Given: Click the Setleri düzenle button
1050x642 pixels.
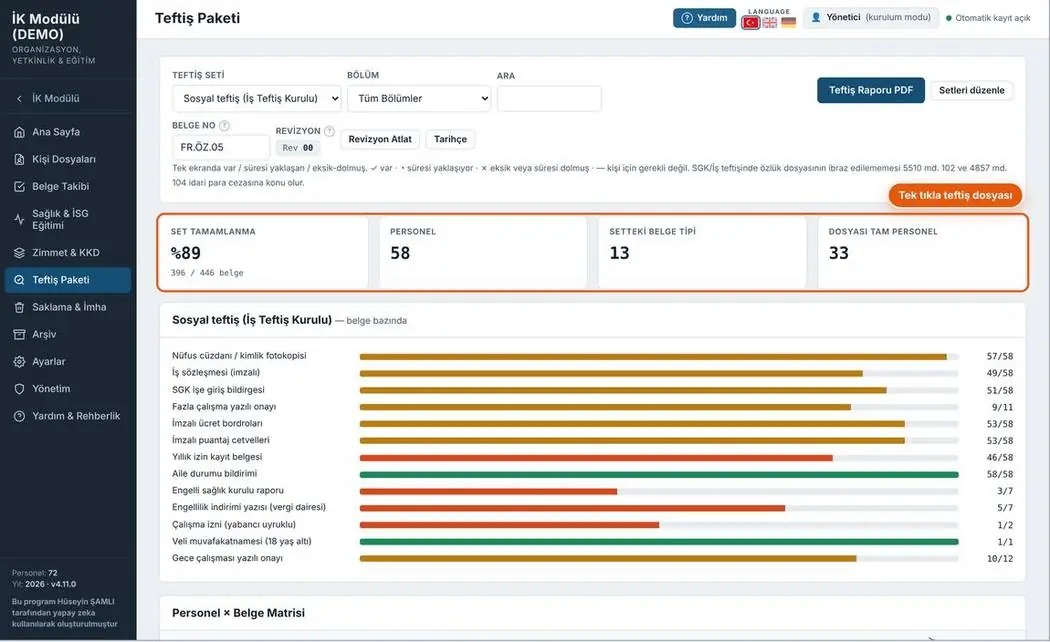Looking at the screenshot, I should pyautogui.click(x=972, y=90).
